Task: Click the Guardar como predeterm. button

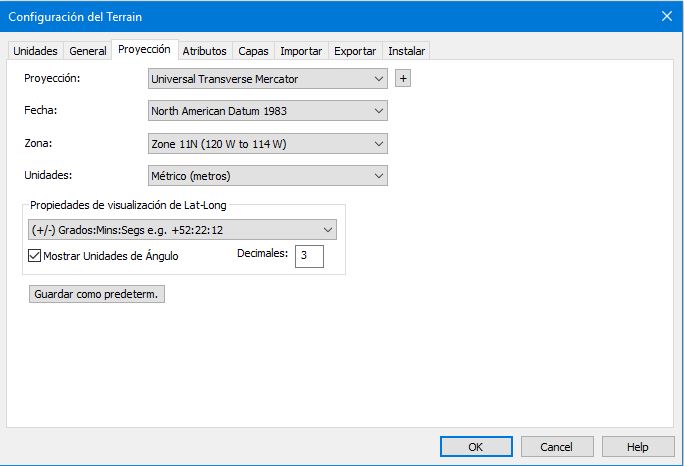Action: pyautogui.click(x=98, y=295)
